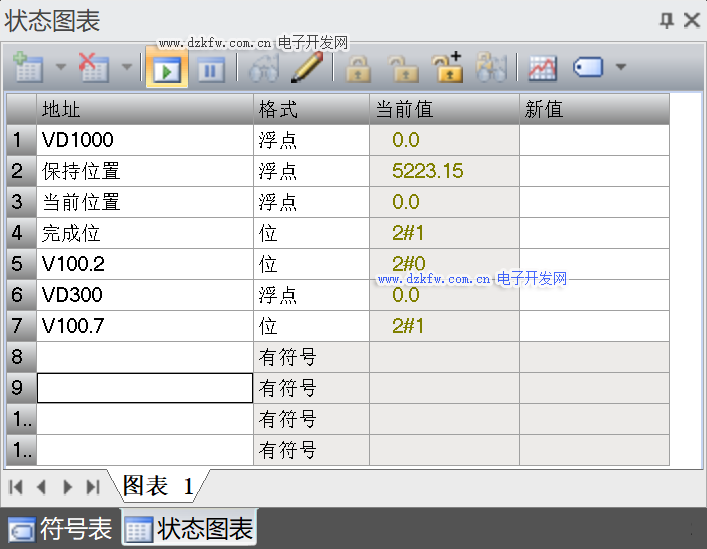Open the trend view chart icon
This screenshot has width=707, height=549.
point(543,68)
